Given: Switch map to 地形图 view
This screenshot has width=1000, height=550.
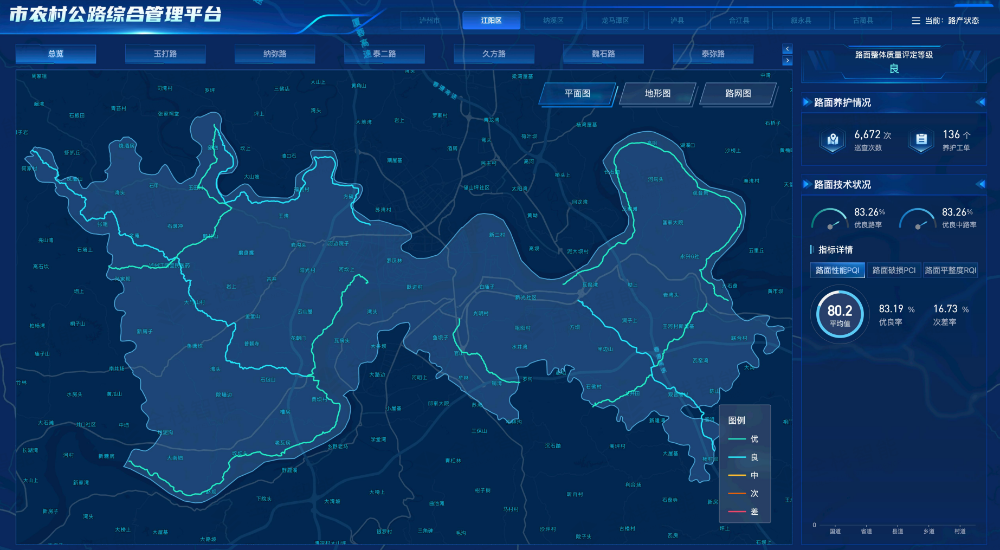Looking at the screenshot, I should click(658, 94).
